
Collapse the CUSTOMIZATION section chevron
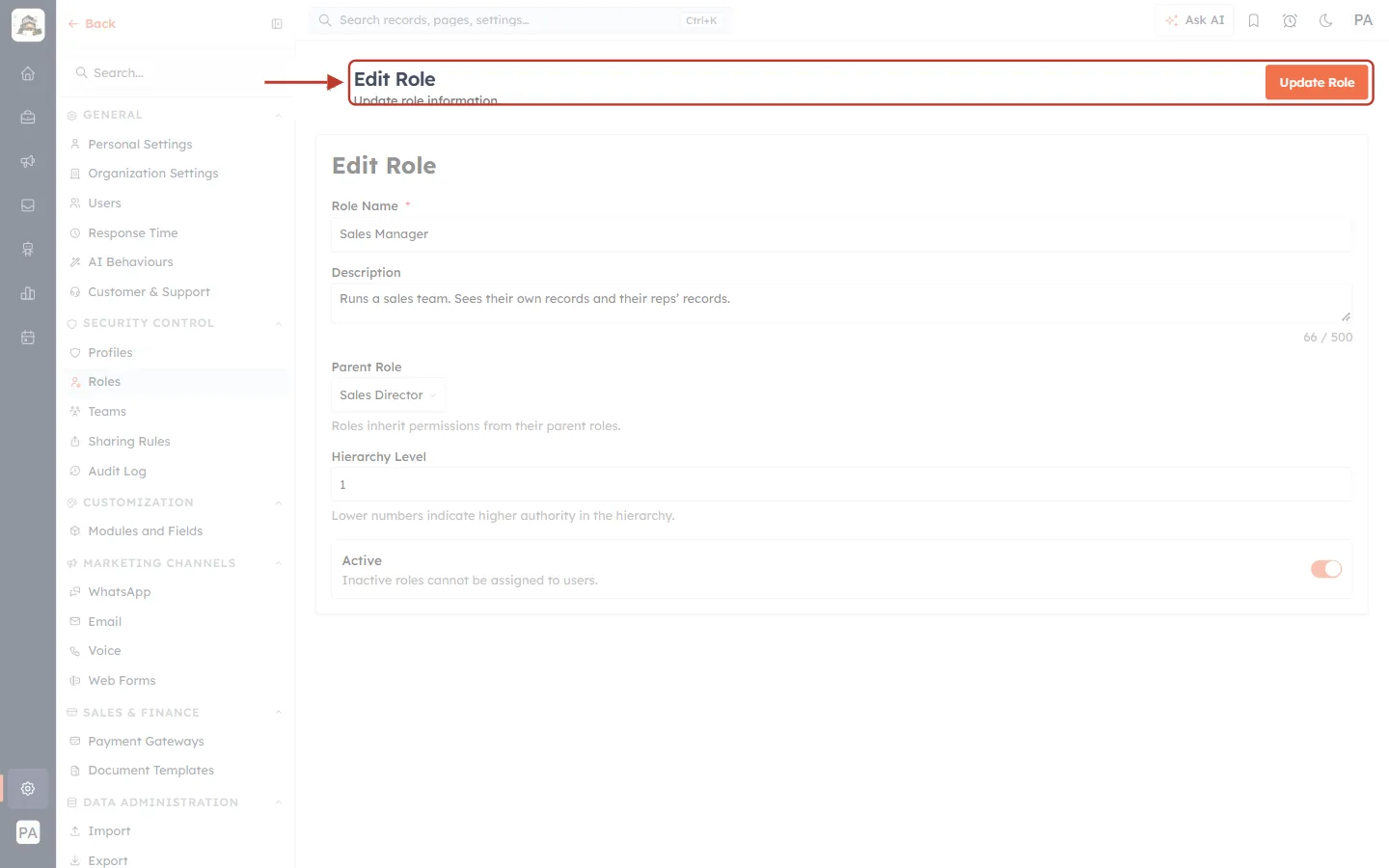tap(278, 503)
